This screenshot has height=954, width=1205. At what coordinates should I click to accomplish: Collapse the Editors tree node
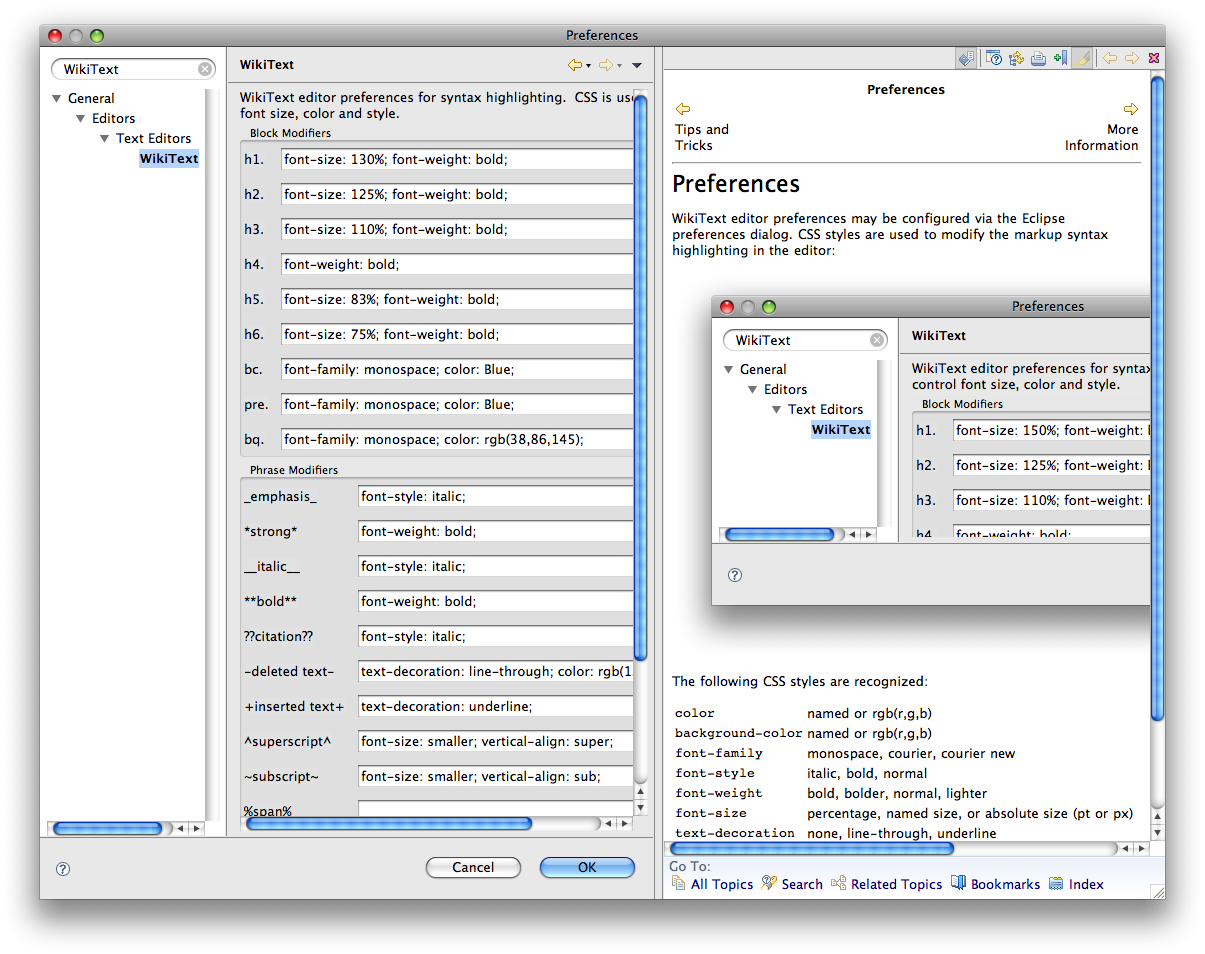tap(81, 118)
